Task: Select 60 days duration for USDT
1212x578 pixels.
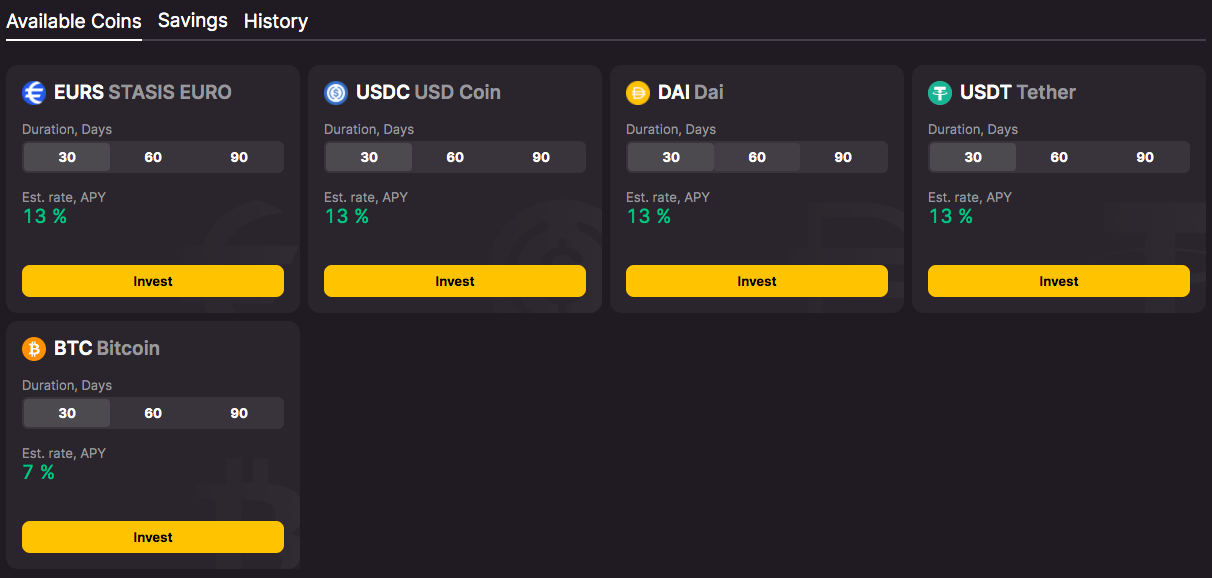Action: pyautogui.click(x=1059, y=157)
